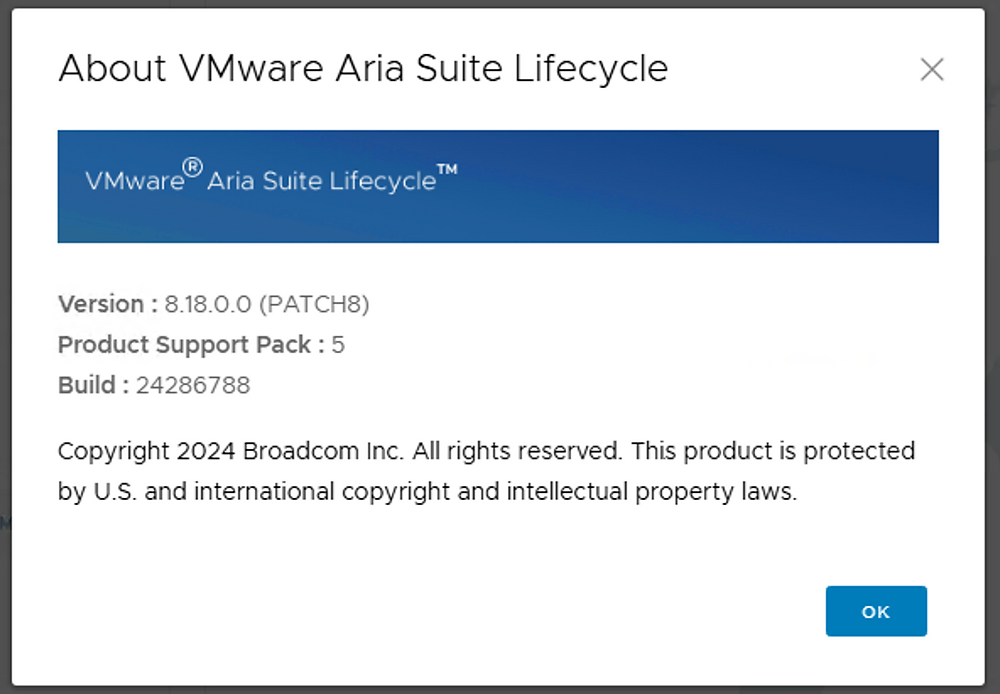1000x694 pixels.
Task: Select the Product Support Pack label
Action: 191,345
